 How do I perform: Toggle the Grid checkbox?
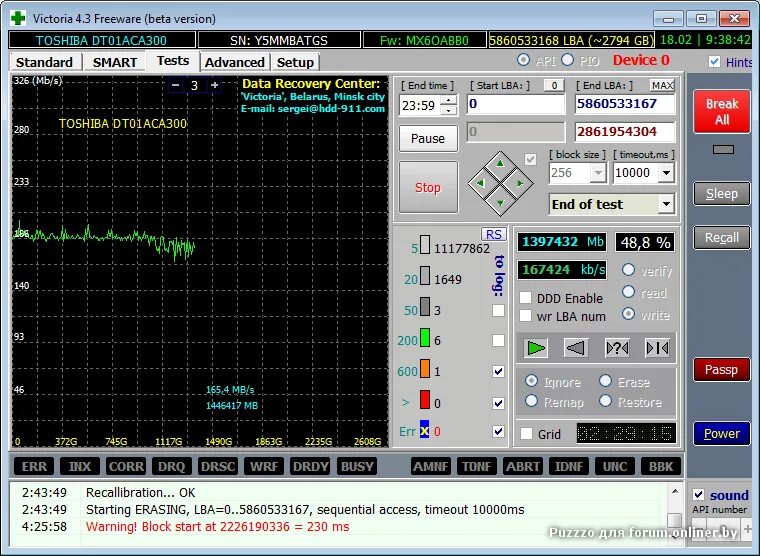click(526, 433)
